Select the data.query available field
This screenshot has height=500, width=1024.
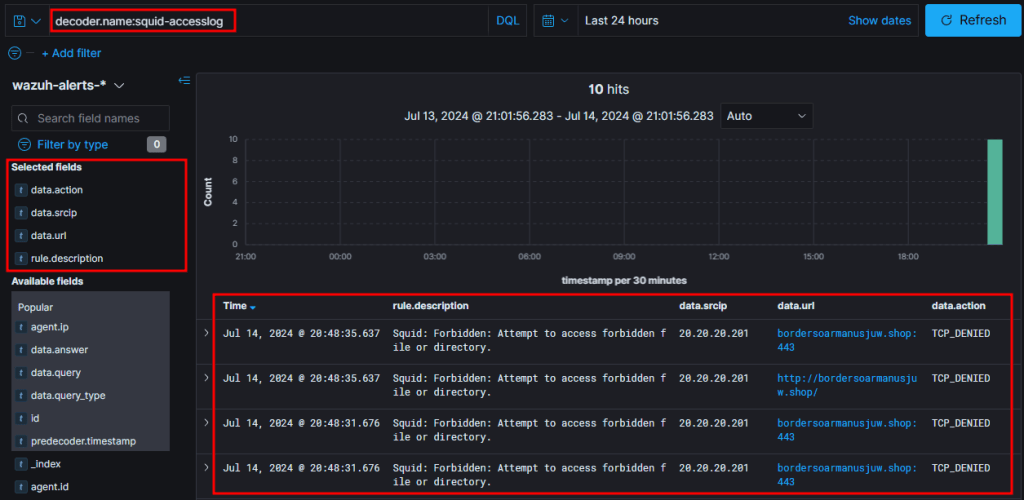55,373
